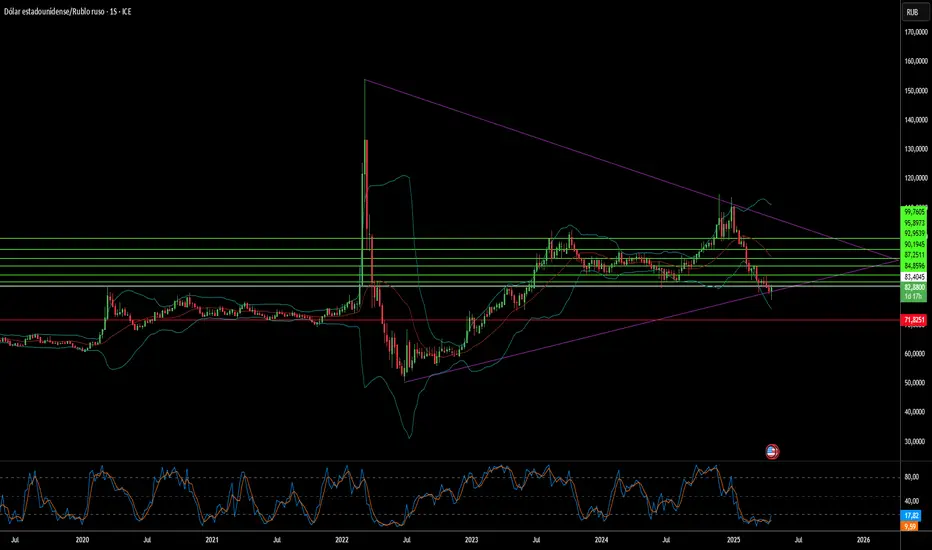
Task: Select the green 84,8596 price label
Action: pos(914,266)
